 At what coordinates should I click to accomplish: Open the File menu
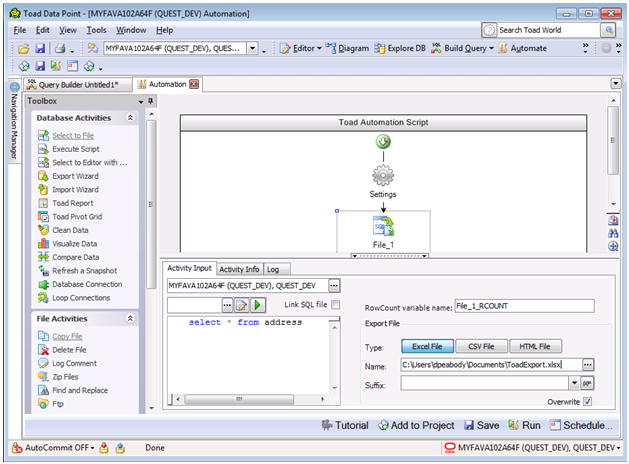tap(20, 30)
